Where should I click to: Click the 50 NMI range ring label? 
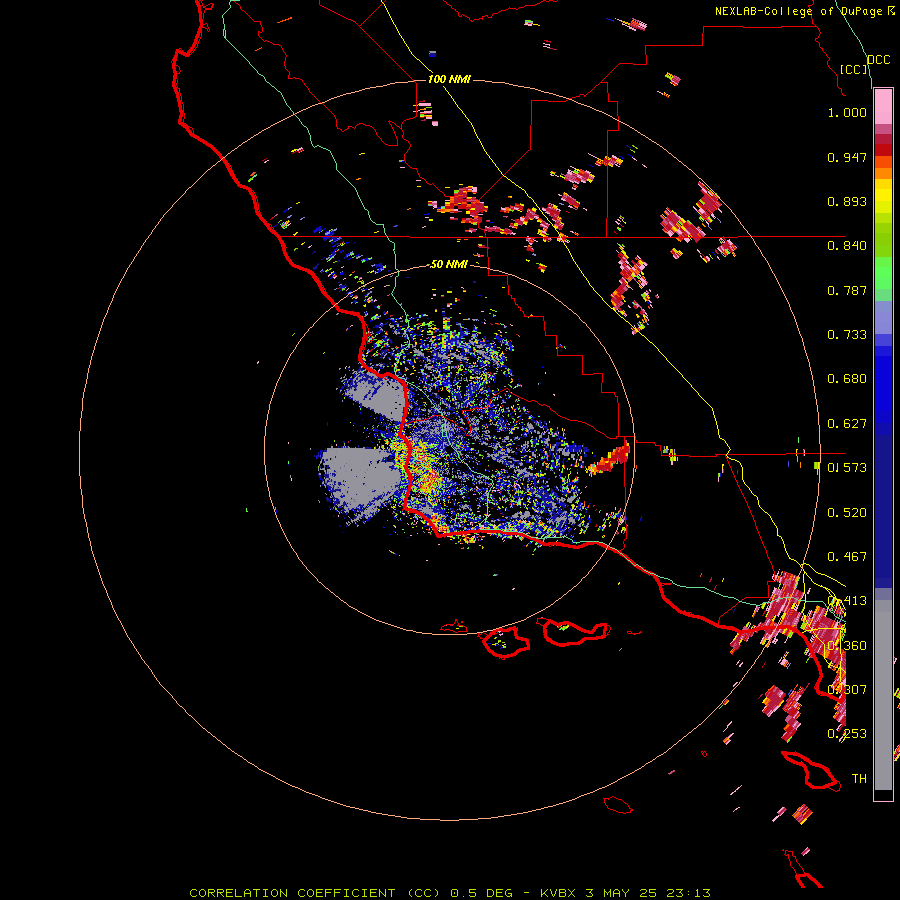point(449,264)
